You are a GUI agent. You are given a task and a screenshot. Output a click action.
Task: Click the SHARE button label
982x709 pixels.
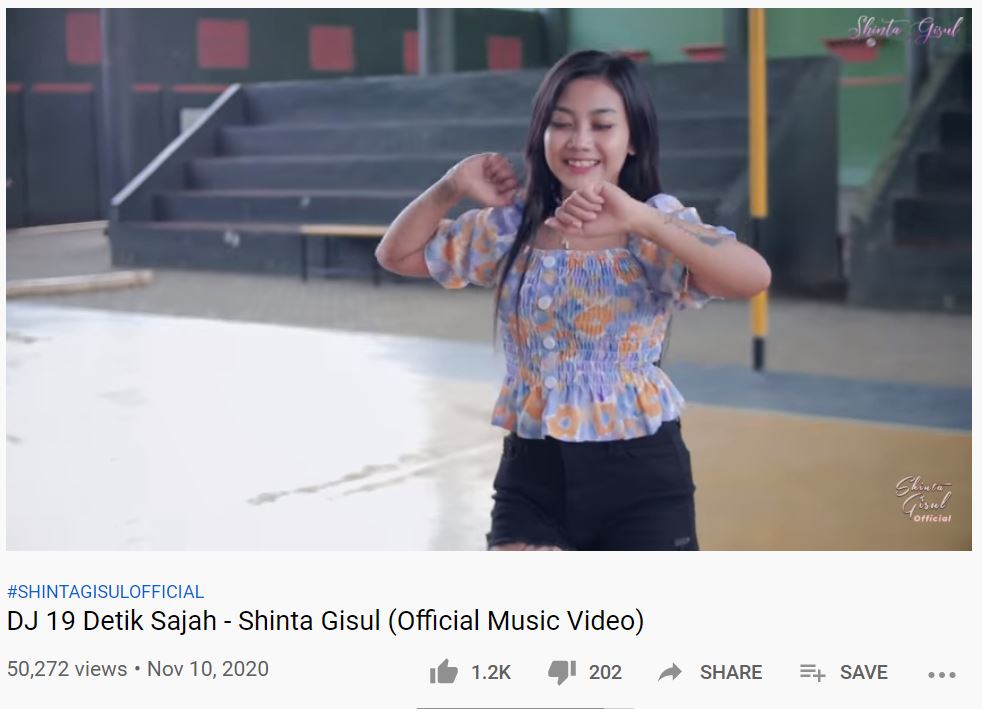pos(731,673)
